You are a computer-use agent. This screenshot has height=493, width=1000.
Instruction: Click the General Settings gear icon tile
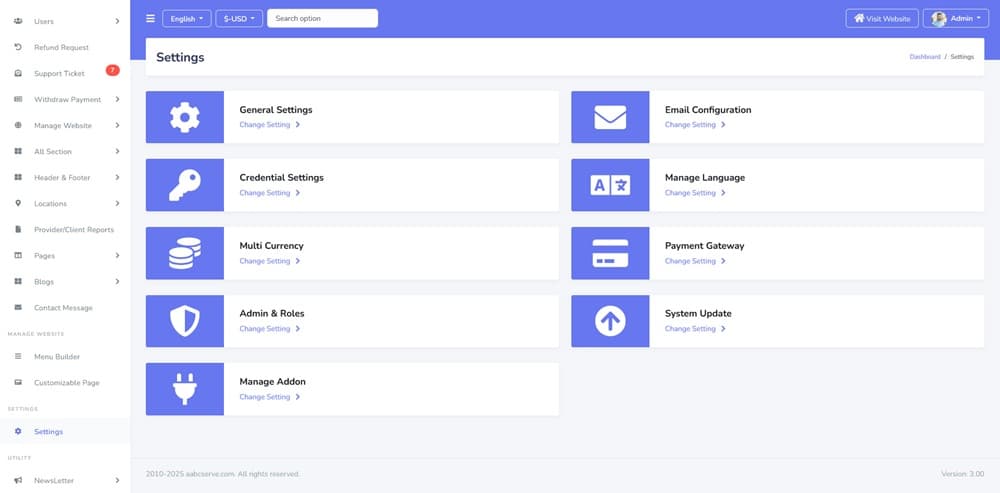click(x=185, y=117)
